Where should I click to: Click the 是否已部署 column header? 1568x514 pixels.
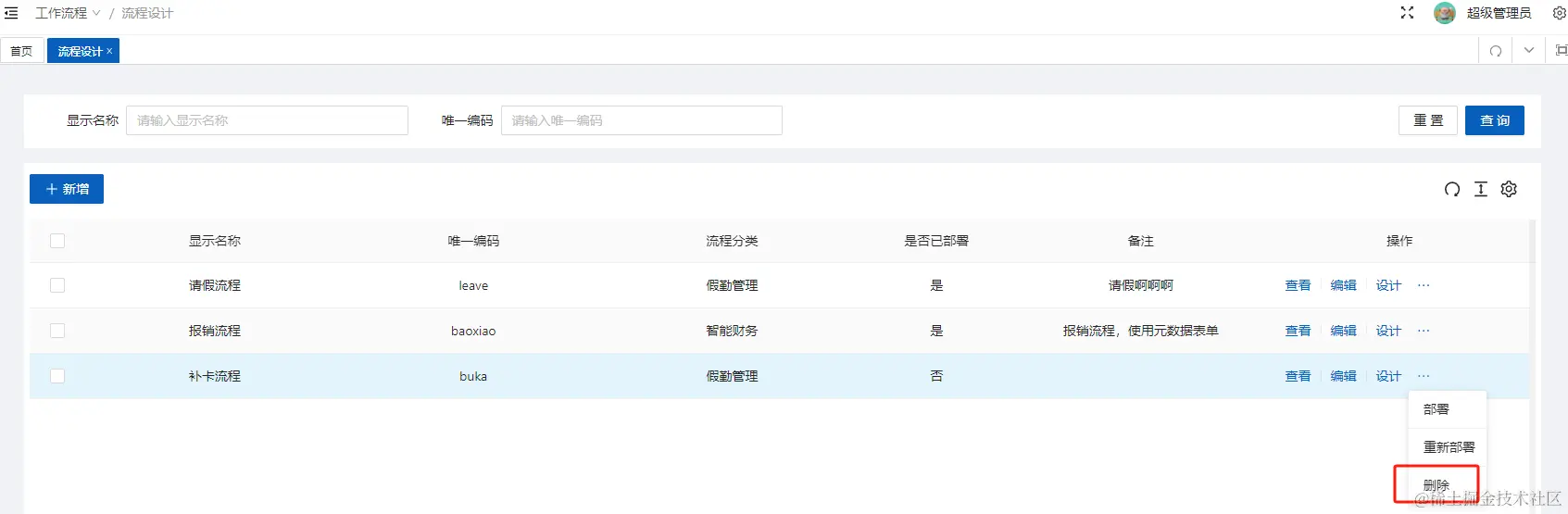coord(936,241)
